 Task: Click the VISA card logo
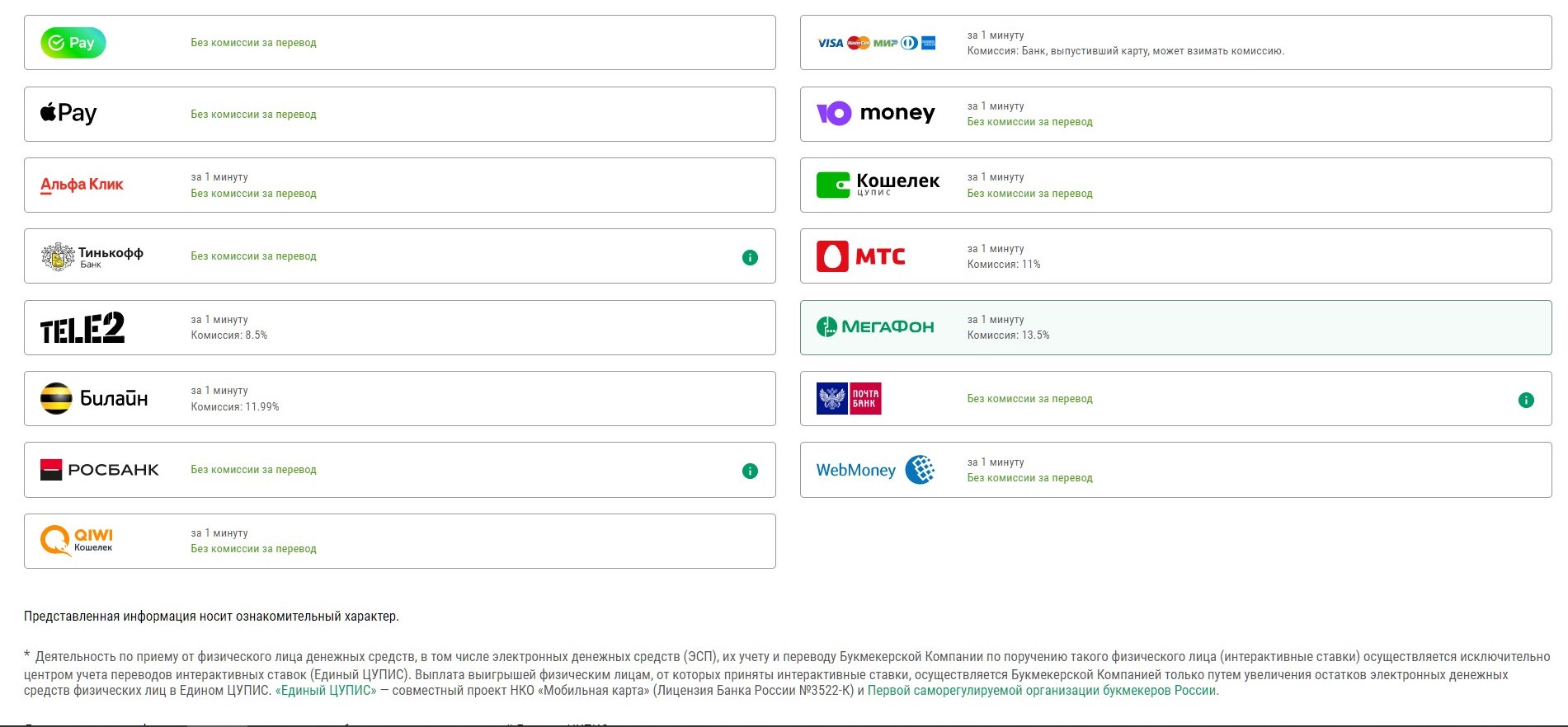click(831, 43)
